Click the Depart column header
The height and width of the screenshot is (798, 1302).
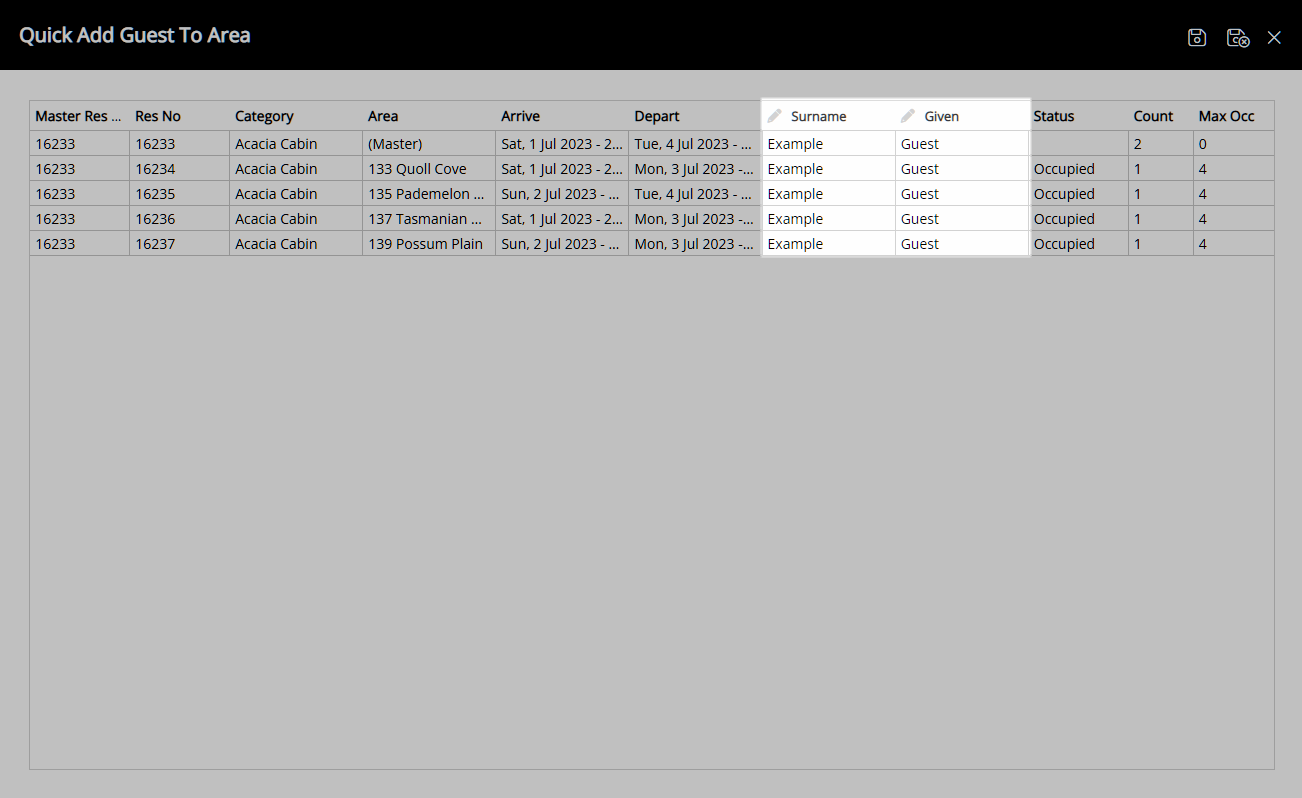695,116
